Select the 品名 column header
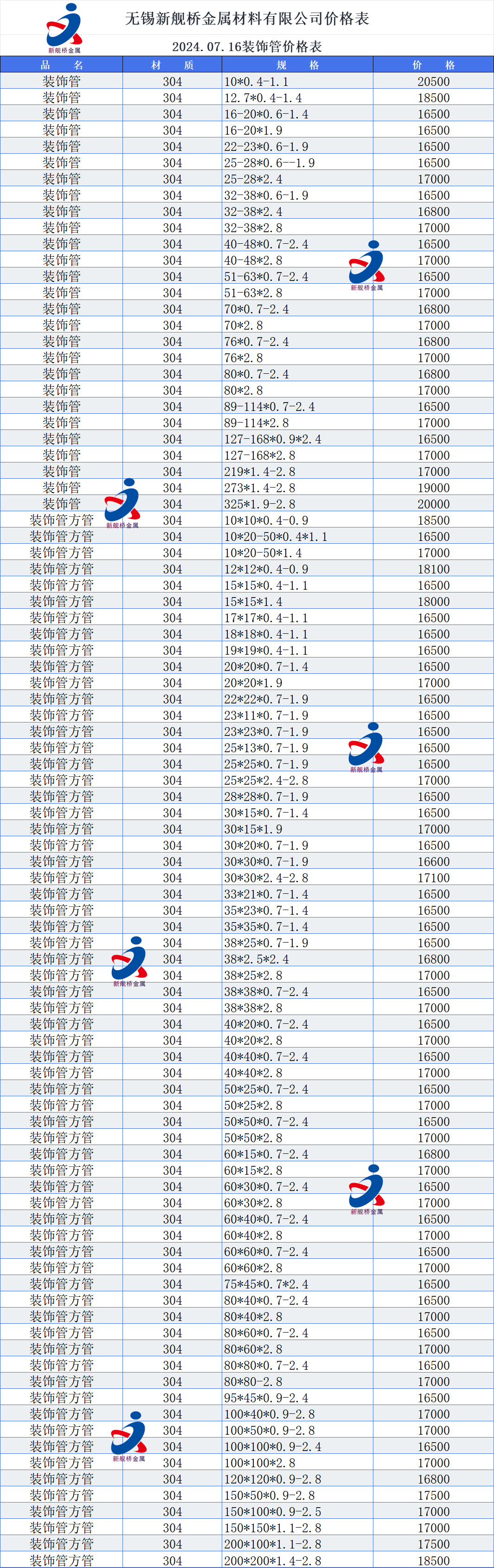 coord(61,65)
